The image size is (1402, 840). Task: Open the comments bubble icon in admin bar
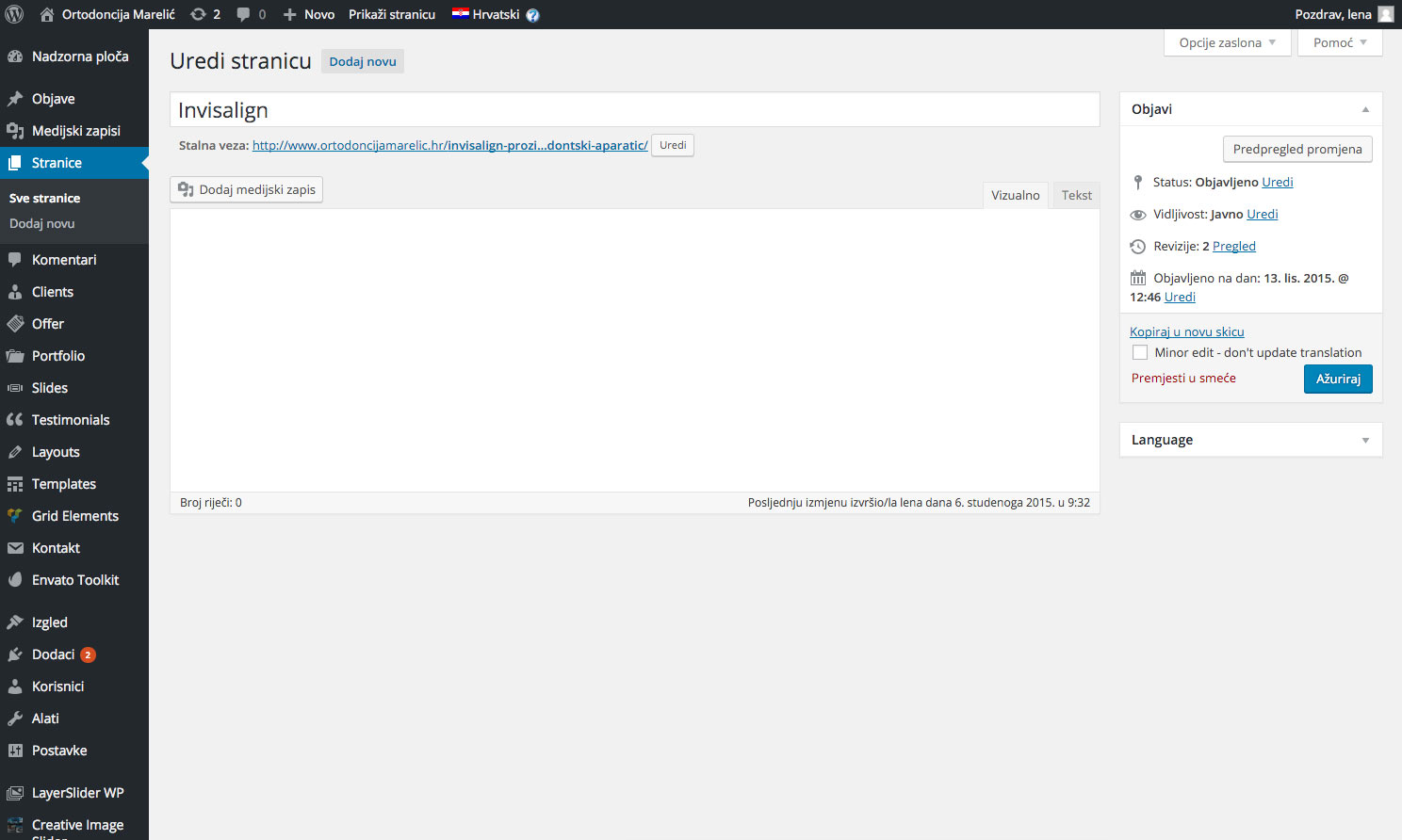point(243,14)
